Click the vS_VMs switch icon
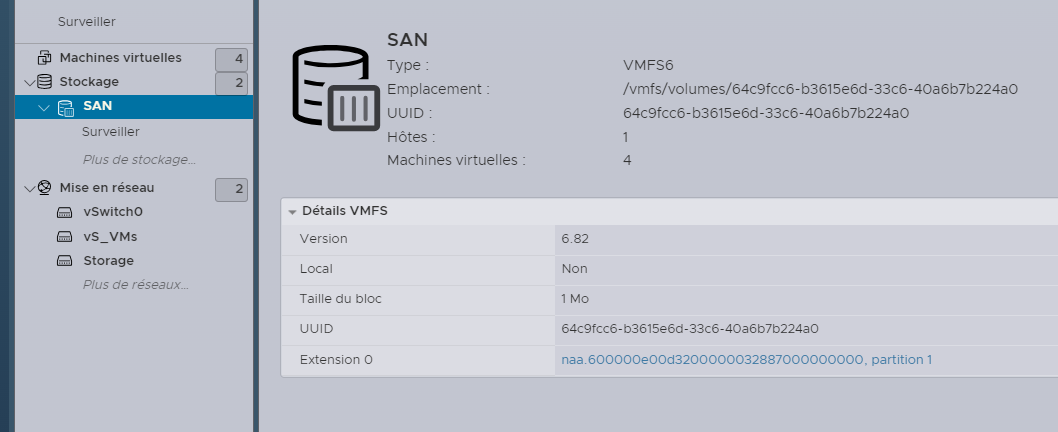This screenshot has height=432, width=1058. pyautogui.click(x=65, y=237)
